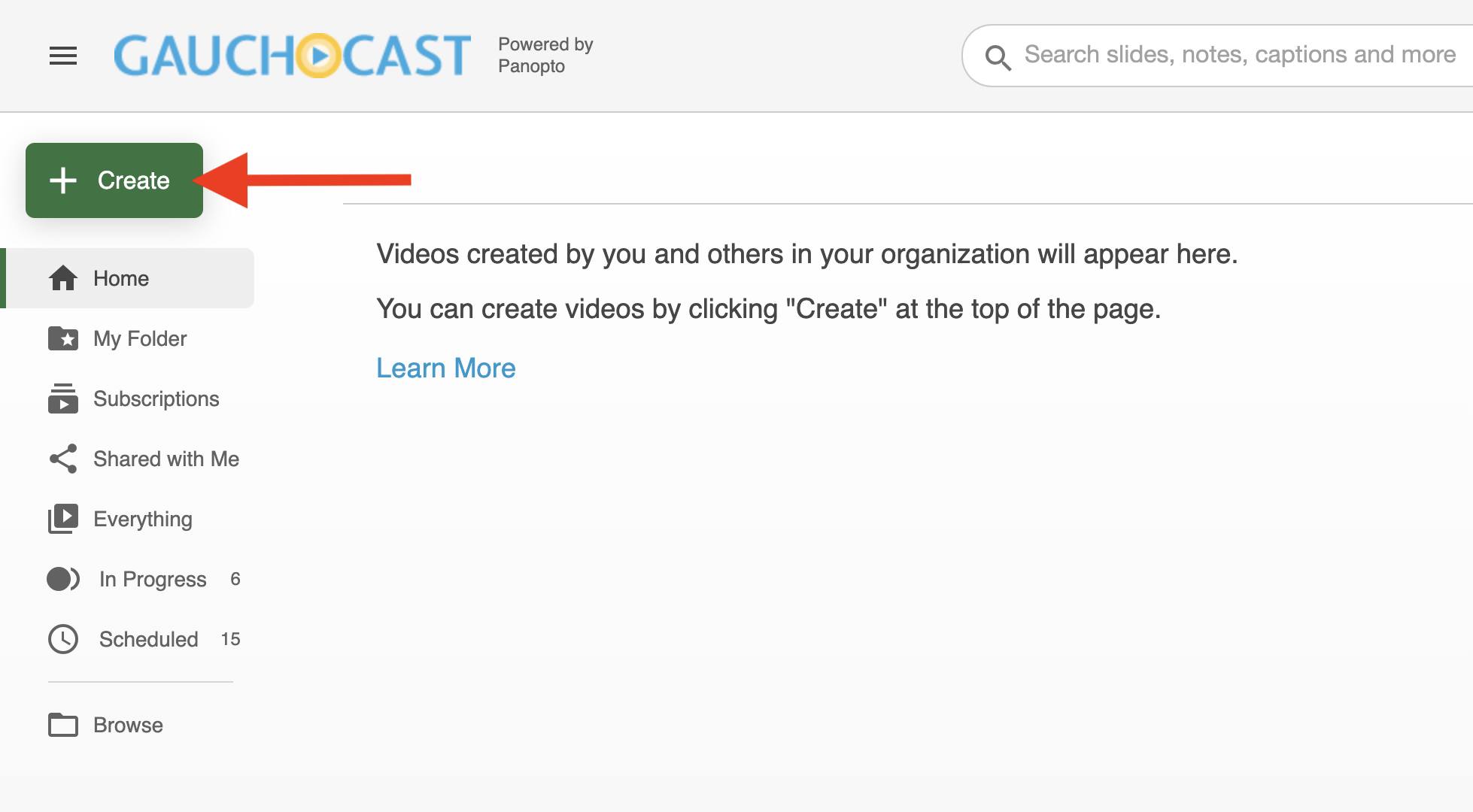
Task: Follow the Learn More link
Action: click(446, 368)
